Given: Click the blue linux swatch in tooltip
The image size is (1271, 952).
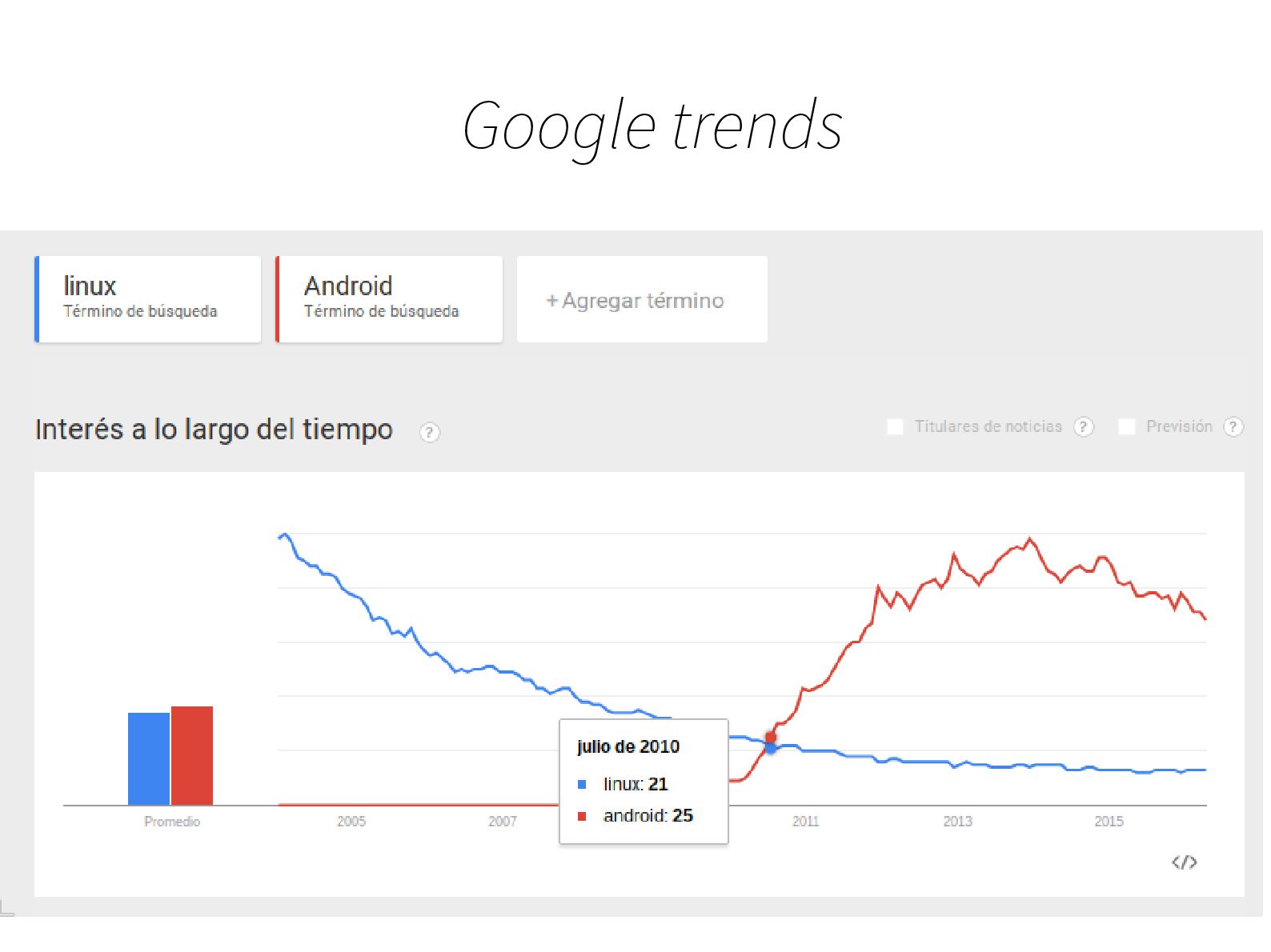Looking at the screenshot, I should tap(582, 785).
